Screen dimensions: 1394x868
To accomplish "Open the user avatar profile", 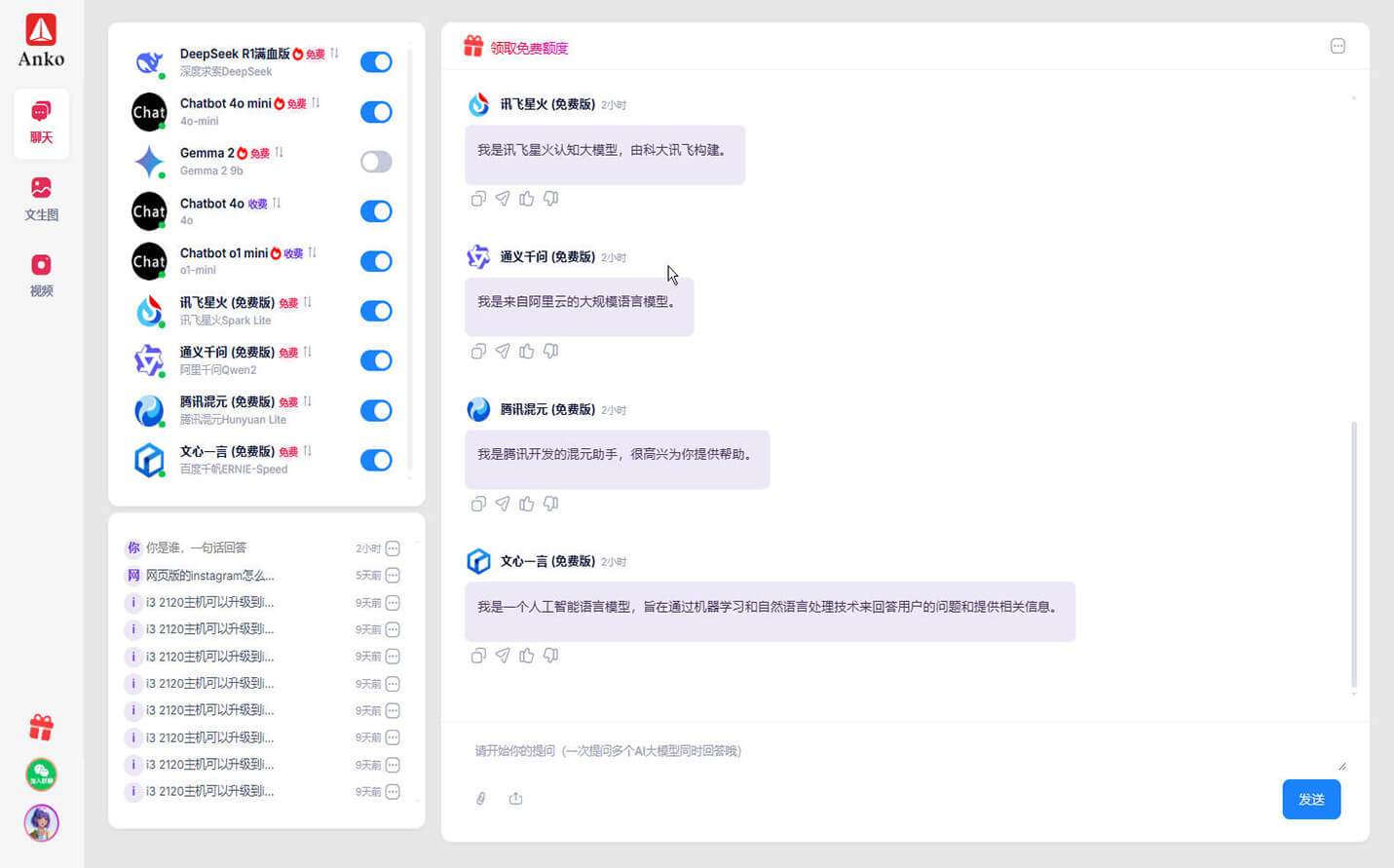I will [41, 823].
